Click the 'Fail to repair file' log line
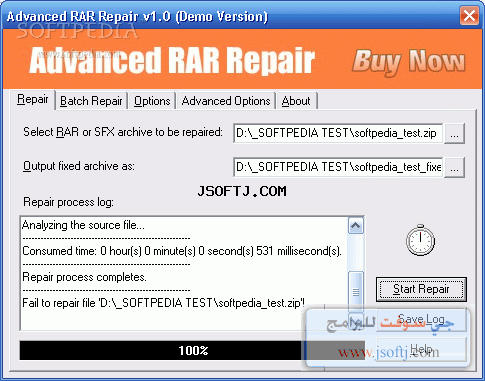485x381 pixels. tap(163, 303)
